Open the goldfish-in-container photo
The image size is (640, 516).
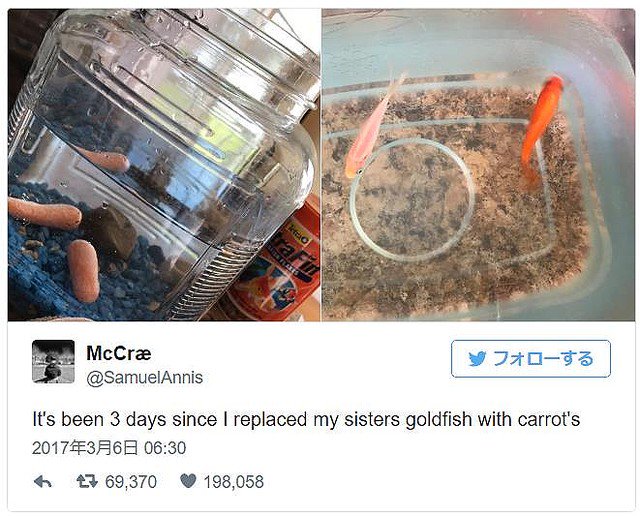pyautogui.click(x=478, y=165)
